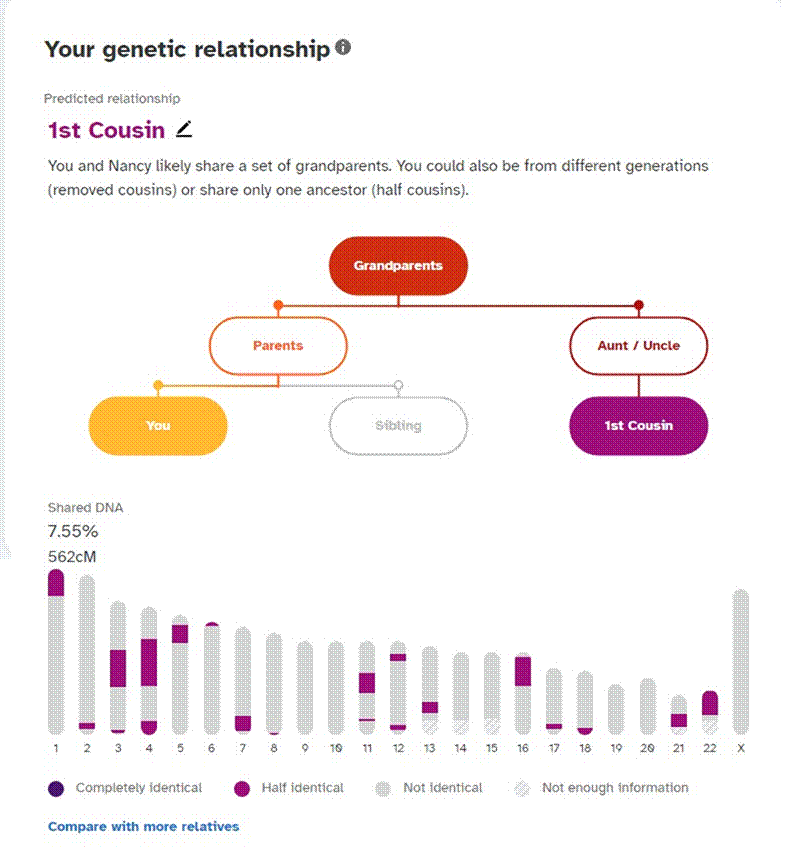This screenshot has height=851, width=785.
Task: Select the Grandparents node
Action: point(398,266)
